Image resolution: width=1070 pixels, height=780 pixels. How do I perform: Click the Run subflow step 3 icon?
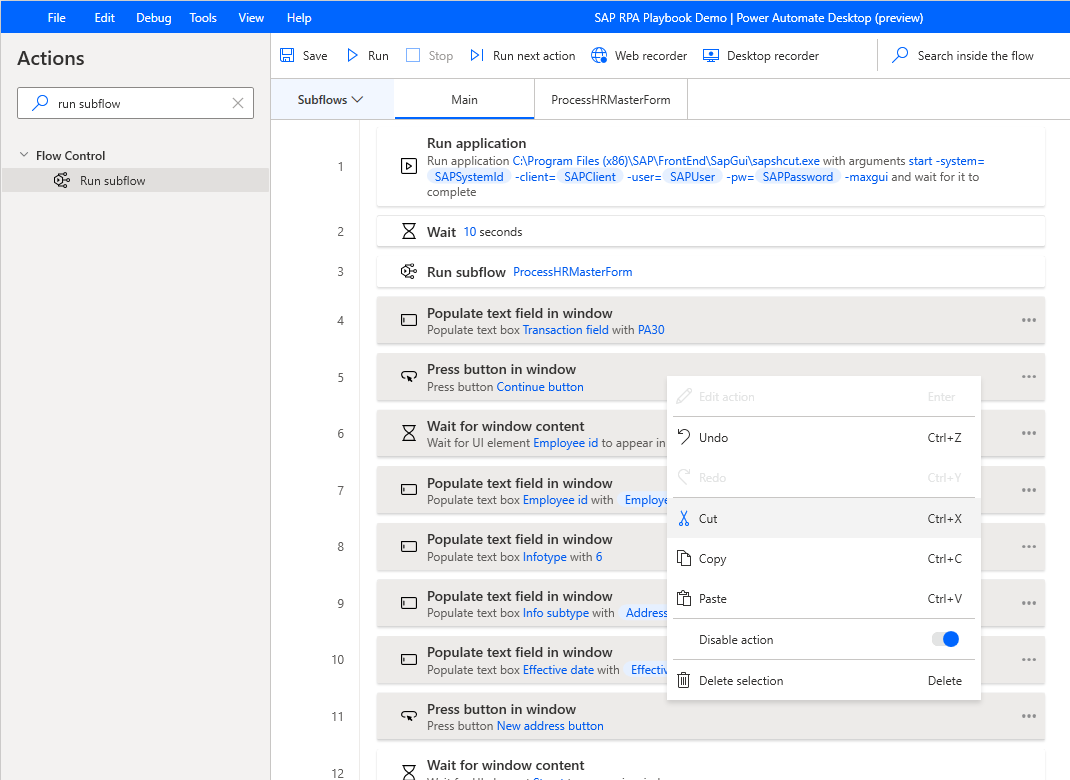pos(409,272)
